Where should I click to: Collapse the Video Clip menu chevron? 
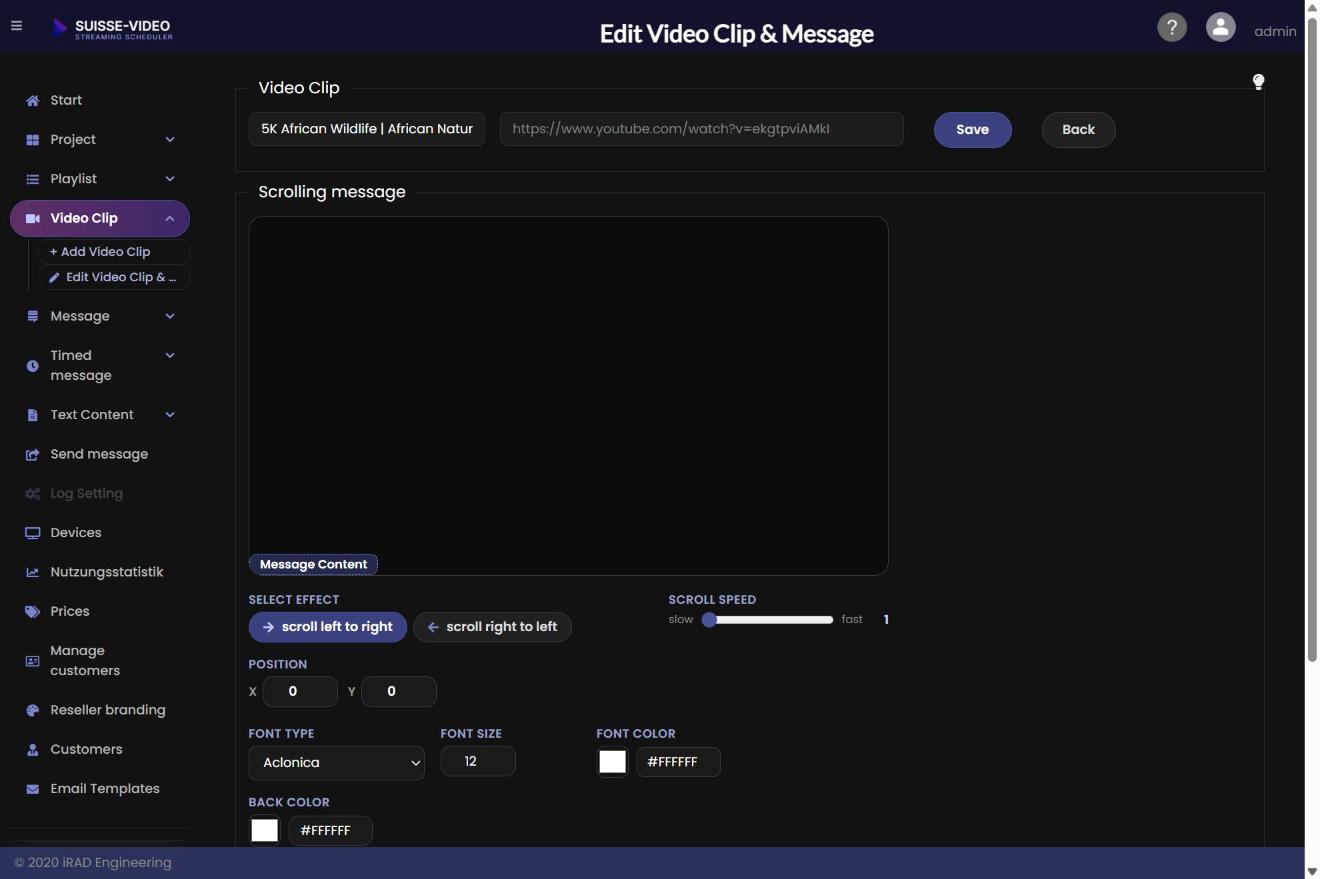(170, 218)
